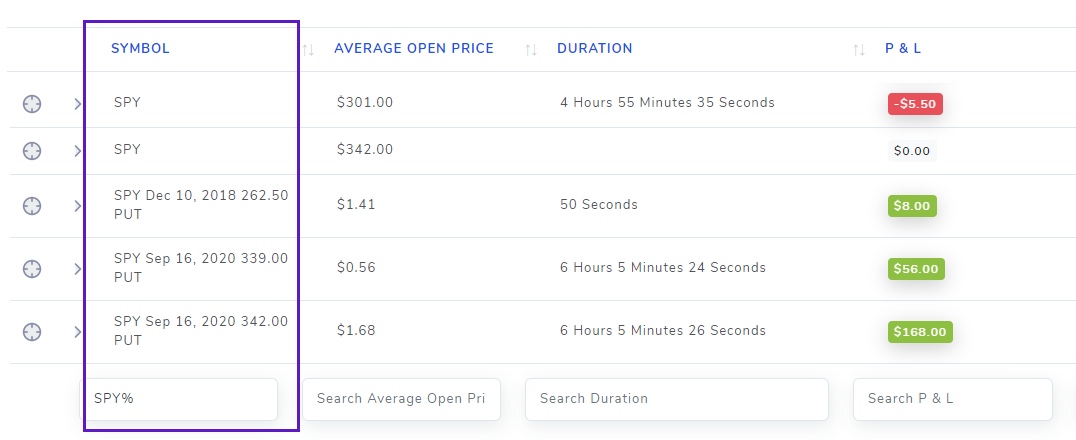Expand the SPY $301.00 row chevron
This screenshot has height=440, width=1076.
tap(78, 104)
